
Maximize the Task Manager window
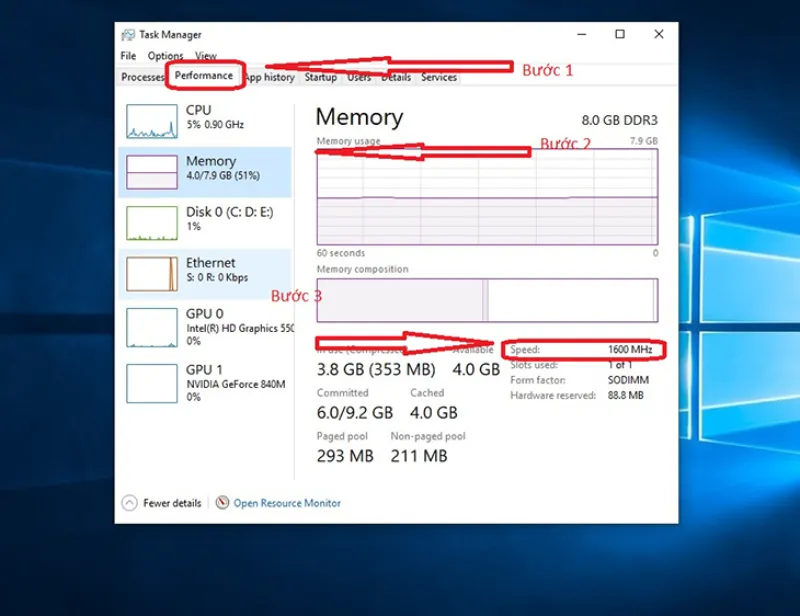click(620, 34)
